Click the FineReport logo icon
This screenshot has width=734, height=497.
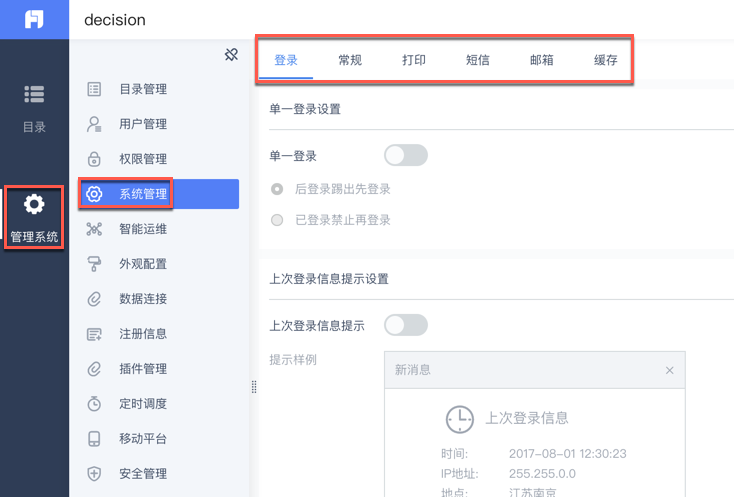click(34, 19)
